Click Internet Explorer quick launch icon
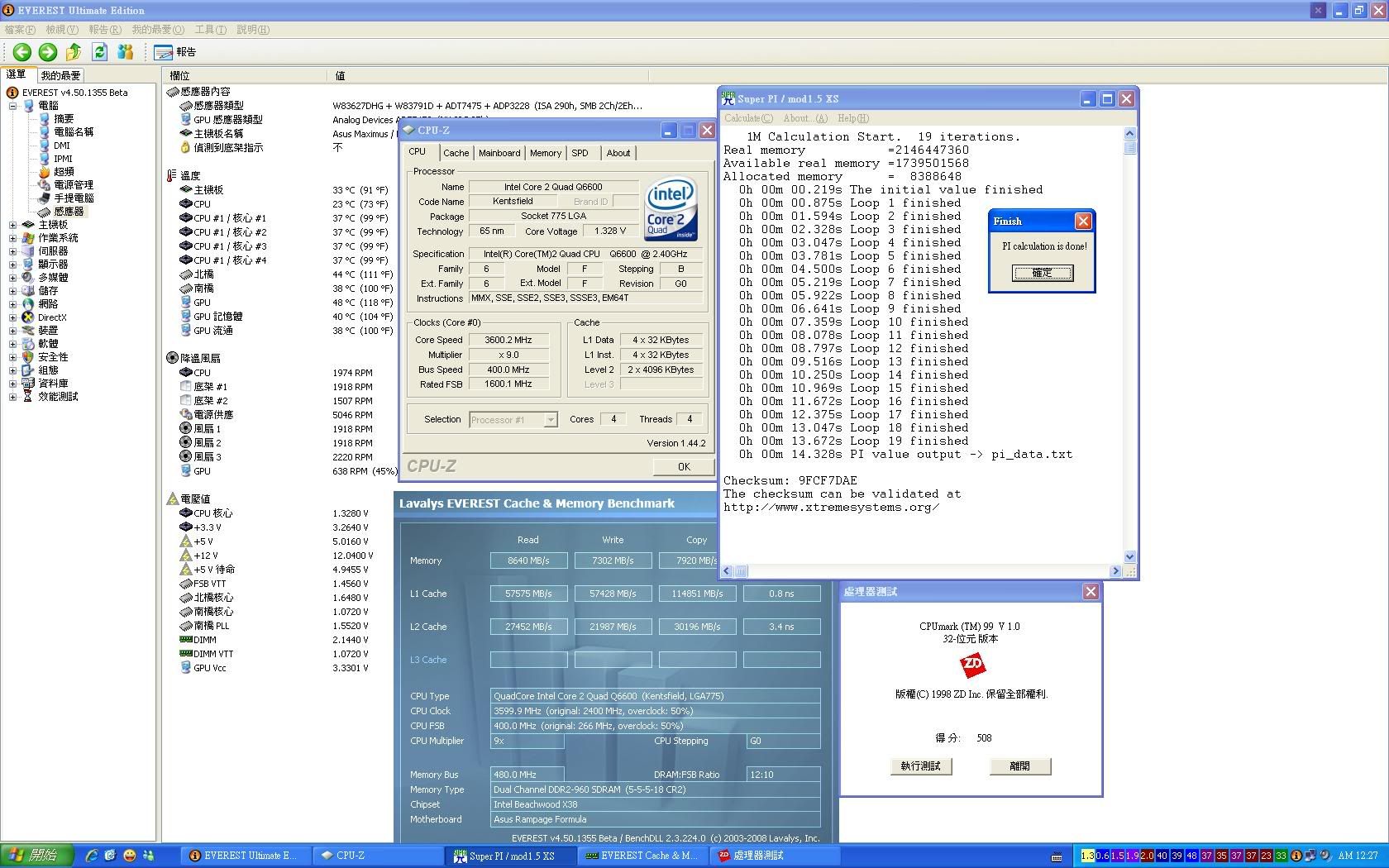This screenshot has height=868, width=1389. click(x=91, y=856)
